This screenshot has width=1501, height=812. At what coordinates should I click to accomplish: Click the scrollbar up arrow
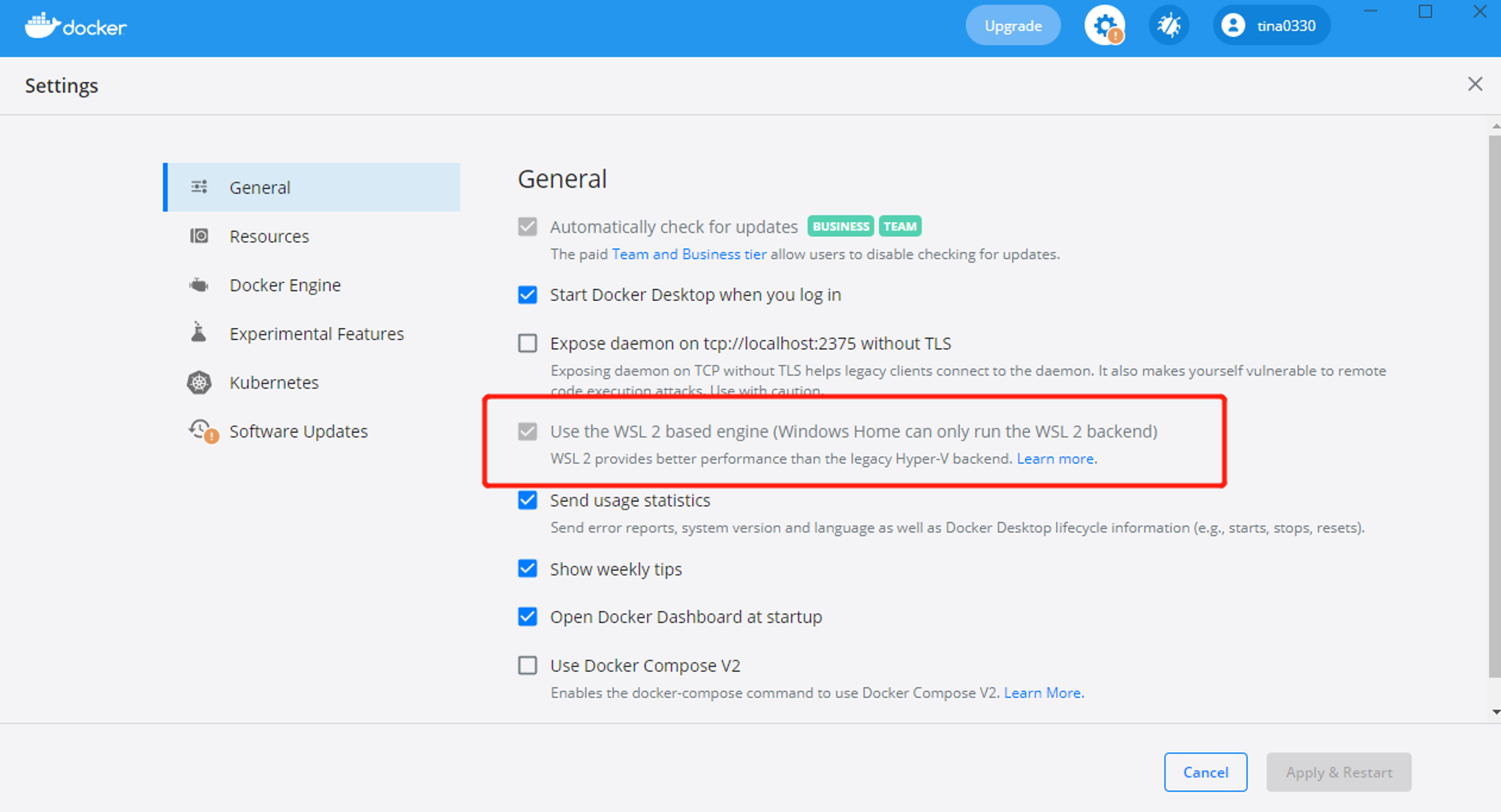(x=1496, y=126)
